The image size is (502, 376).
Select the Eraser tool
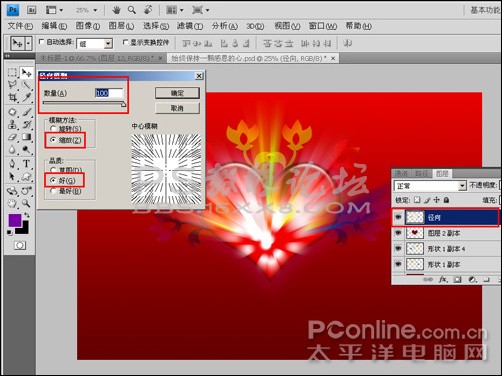point(12,137)
